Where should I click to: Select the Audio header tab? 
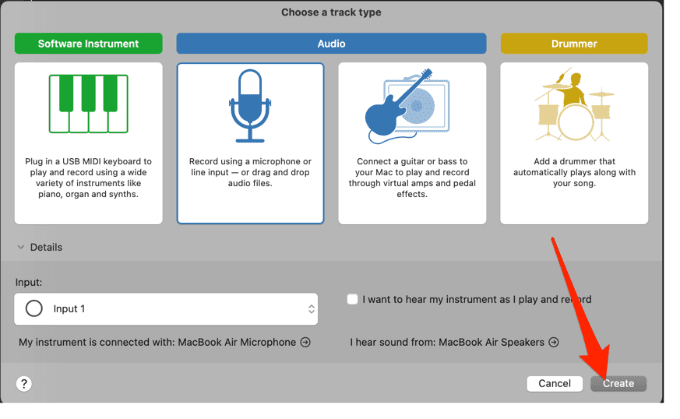tap(331, 44)
